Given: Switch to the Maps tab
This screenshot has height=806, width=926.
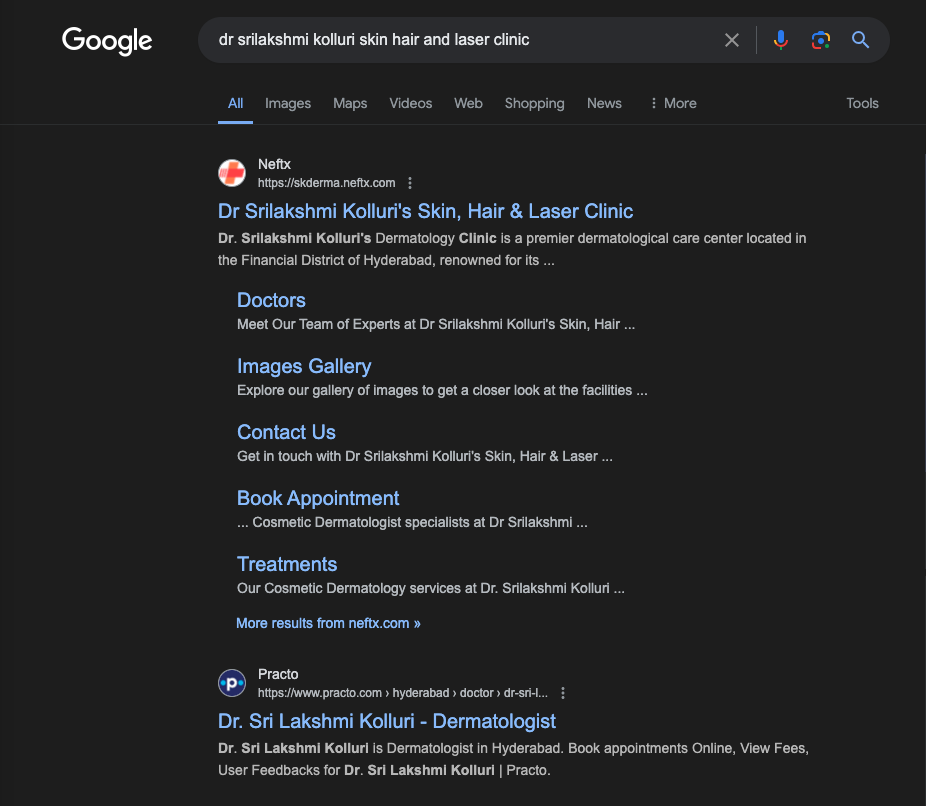Looking at the screenshot, I should pyautogui.click(x=350, y=103).
